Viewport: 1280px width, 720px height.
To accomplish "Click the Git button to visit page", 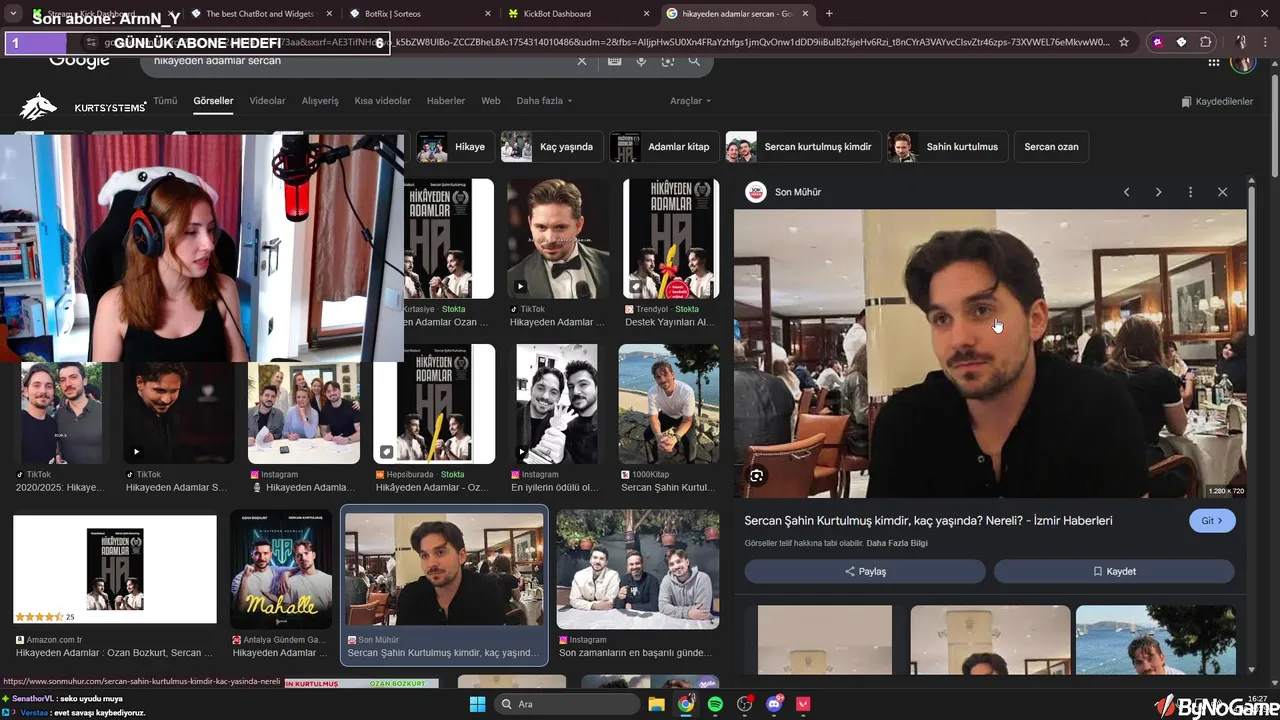I will tap(1212, 521).
